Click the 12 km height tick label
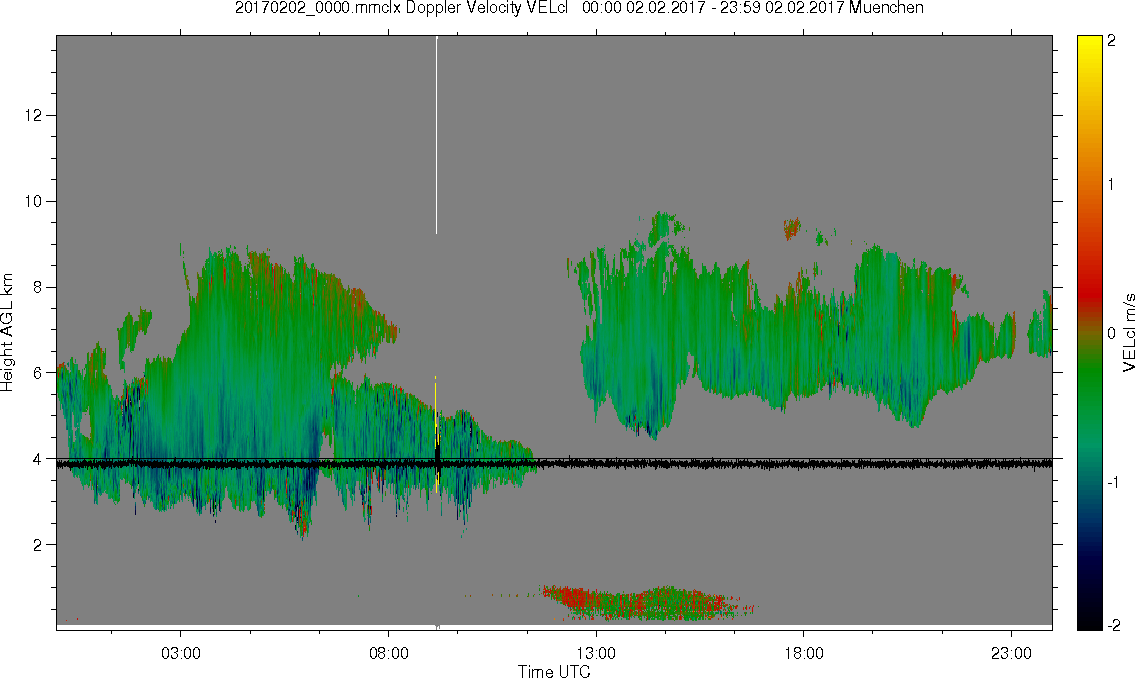The height and width of the screenshot is (678, 1135). (x=33, y=116)
